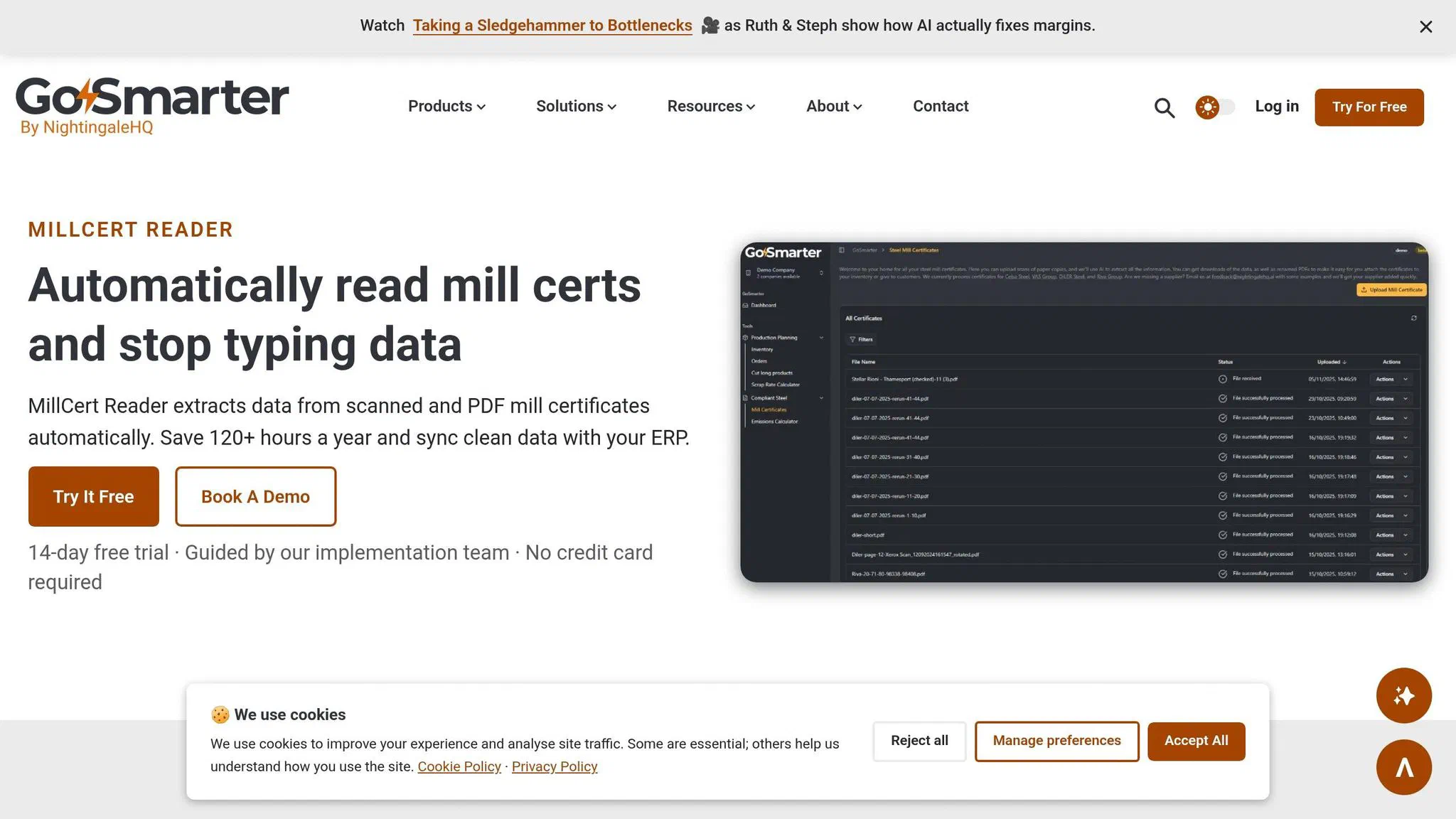Viewport: 1456px width, 819px height.
Task: Click the MILLCERT READER heading label
Action: pyautogui.click(x=131, y=230)
